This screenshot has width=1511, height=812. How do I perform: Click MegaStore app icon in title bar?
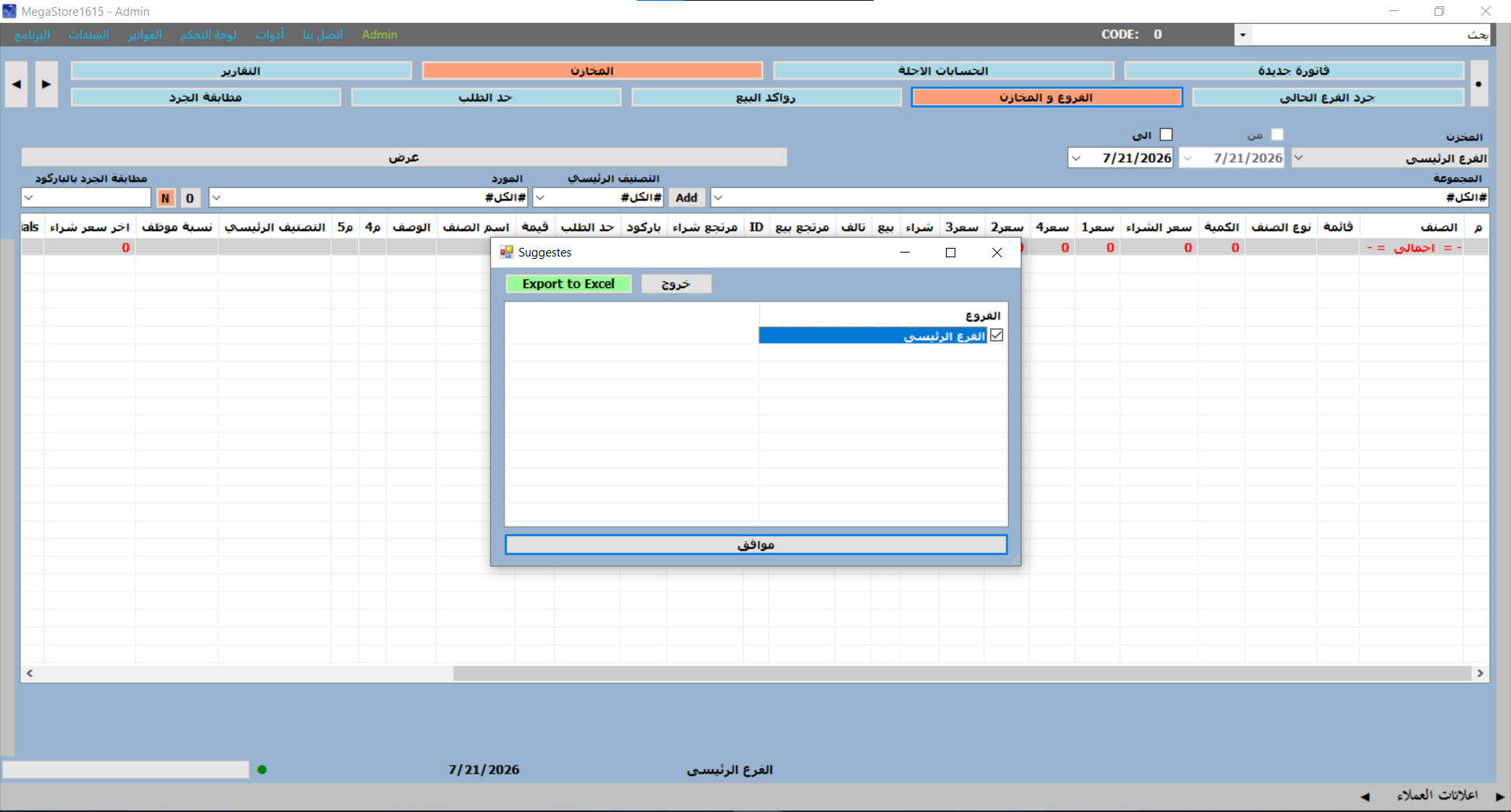tap(9, 11)
